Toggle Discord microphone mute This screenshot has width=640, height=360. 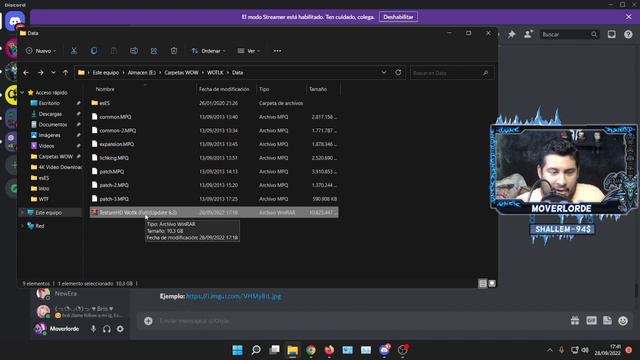tap(93, 329)
